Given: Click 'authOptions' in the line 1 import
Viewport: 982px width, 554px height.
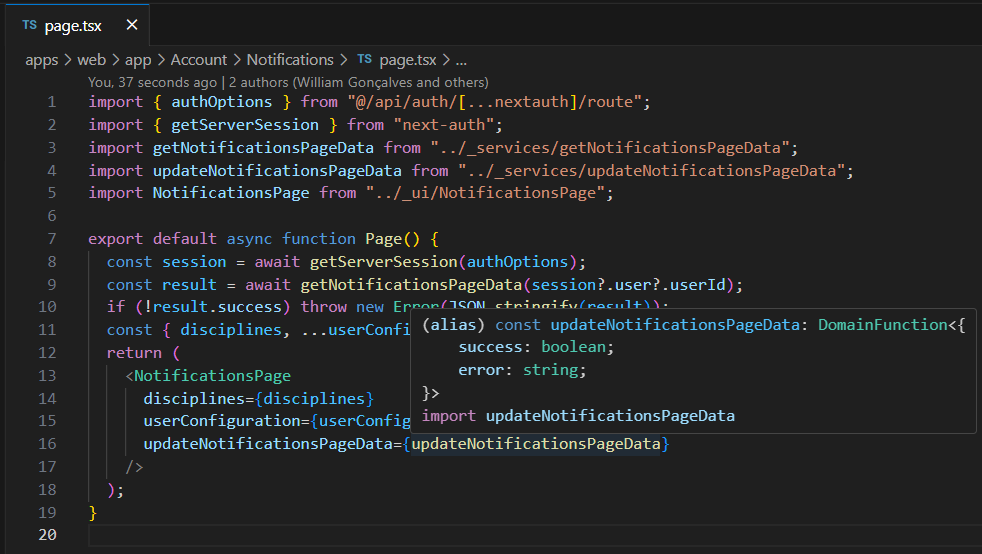Looking at the screenshot, I should (222, 101).
